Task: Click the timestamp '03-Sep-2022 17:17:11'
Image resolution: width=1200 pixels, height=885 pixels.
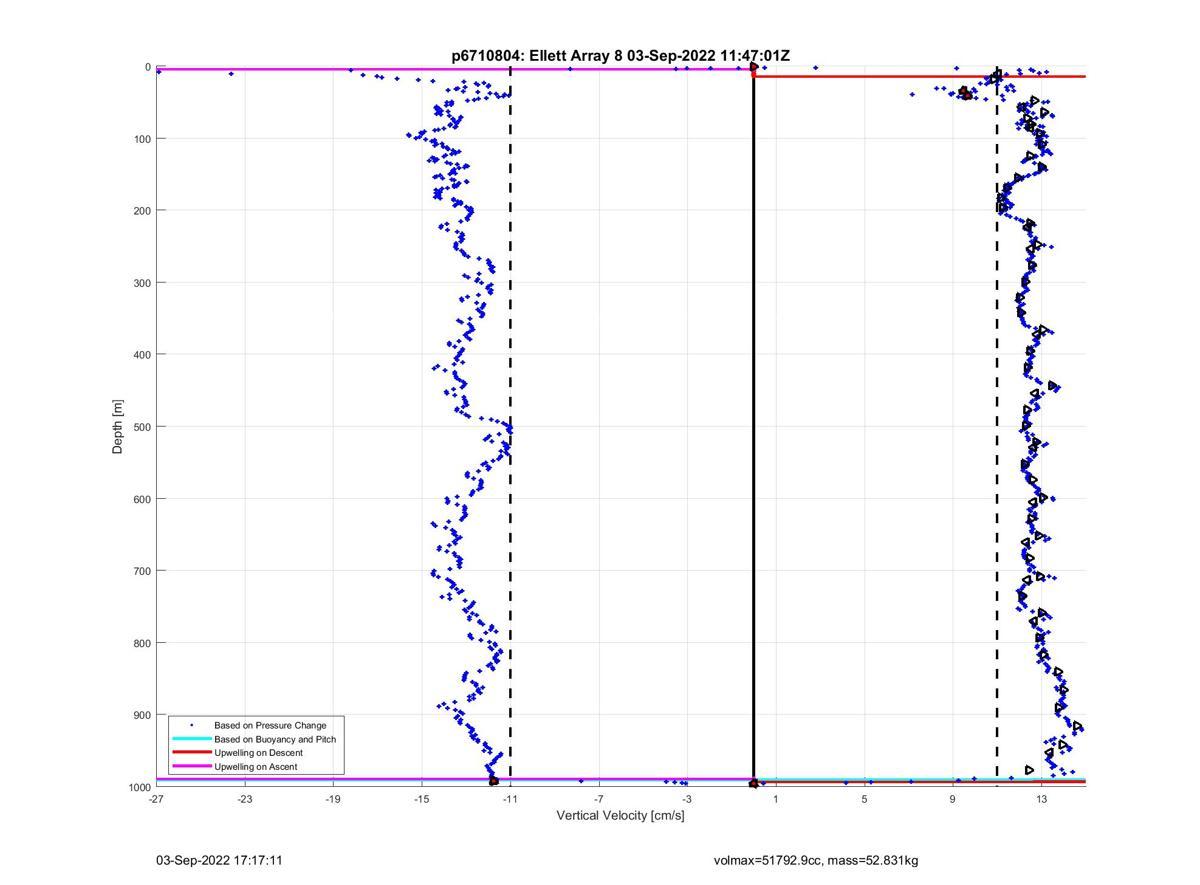Action: 219,860
